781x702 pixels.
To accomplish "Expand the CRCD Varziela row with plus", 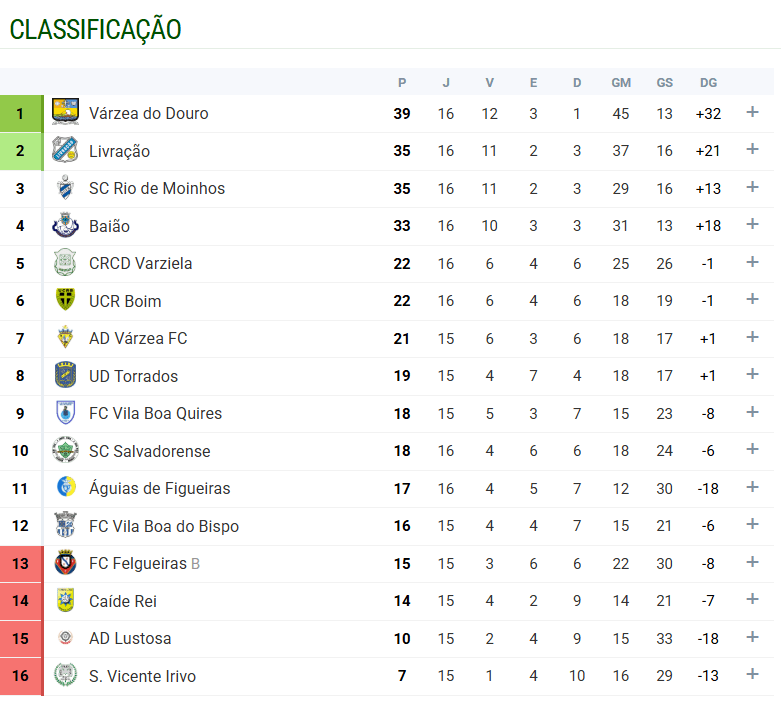I will tap(753, 262).
